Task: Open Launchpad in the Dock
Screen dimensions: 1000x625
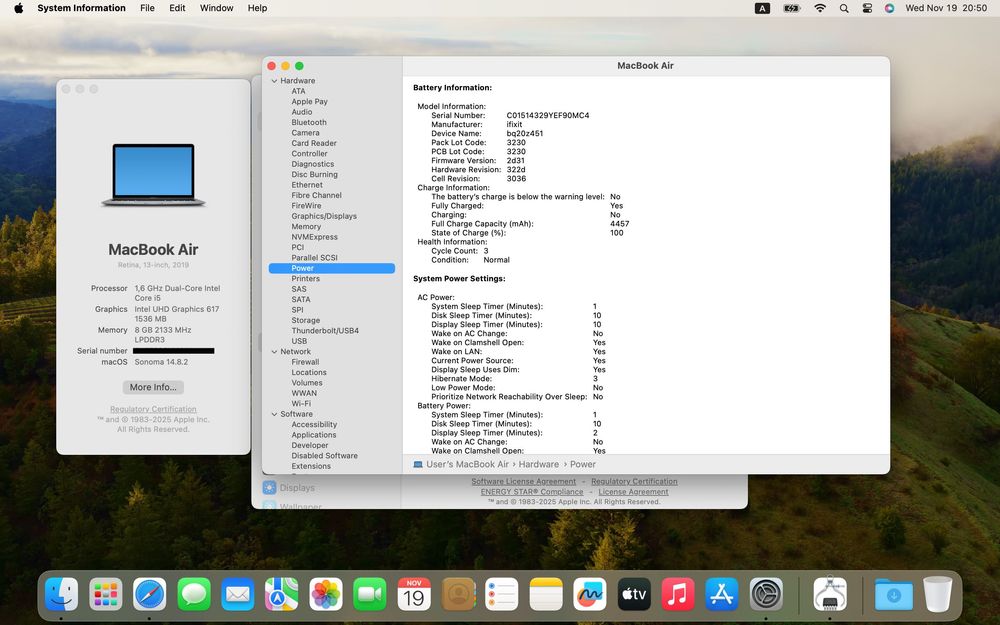Action: pyautogui.click(x=106, y=594)
